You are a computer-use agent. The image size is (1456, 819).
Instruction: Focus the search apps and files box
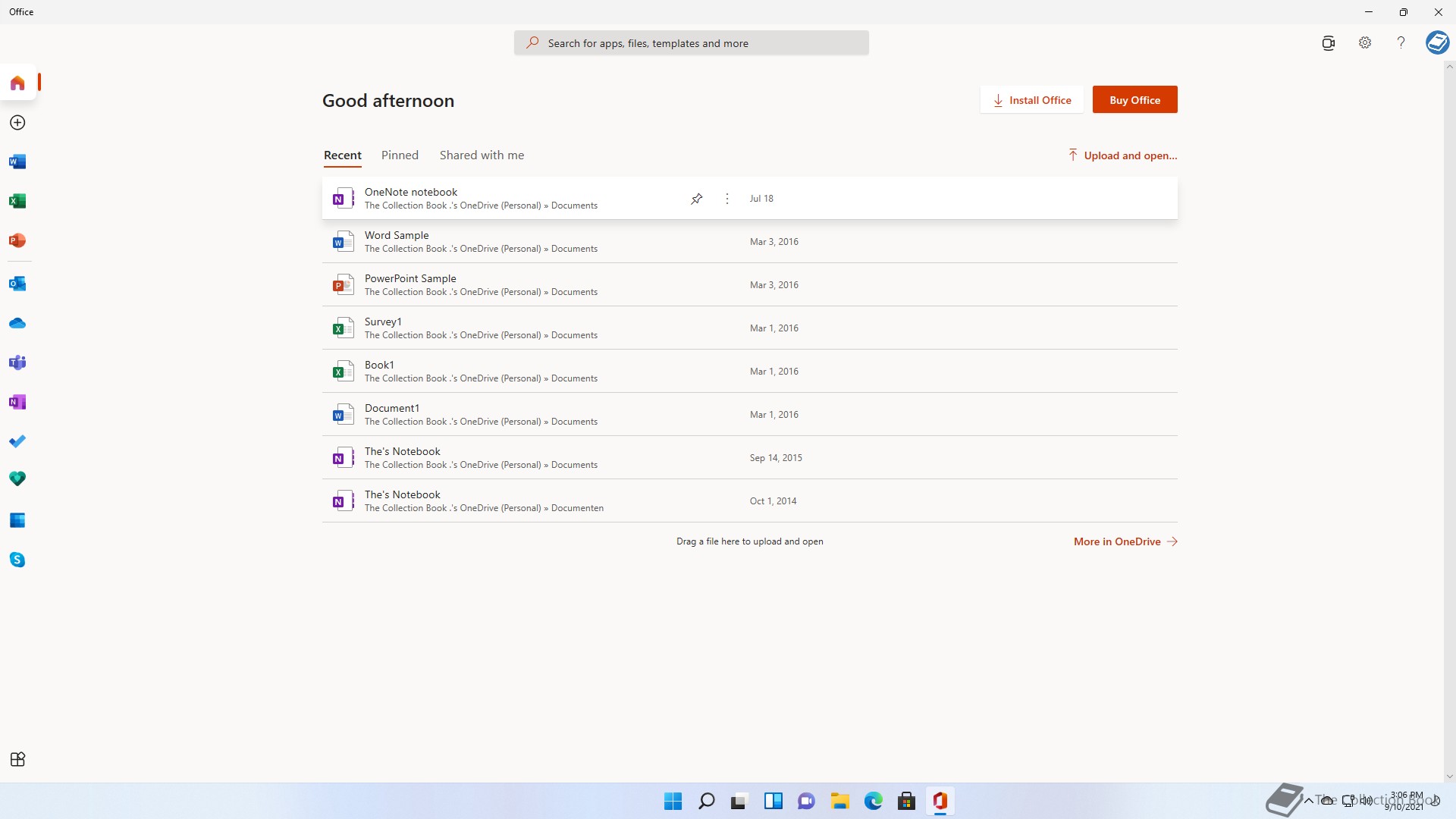[x=691, y=43]
